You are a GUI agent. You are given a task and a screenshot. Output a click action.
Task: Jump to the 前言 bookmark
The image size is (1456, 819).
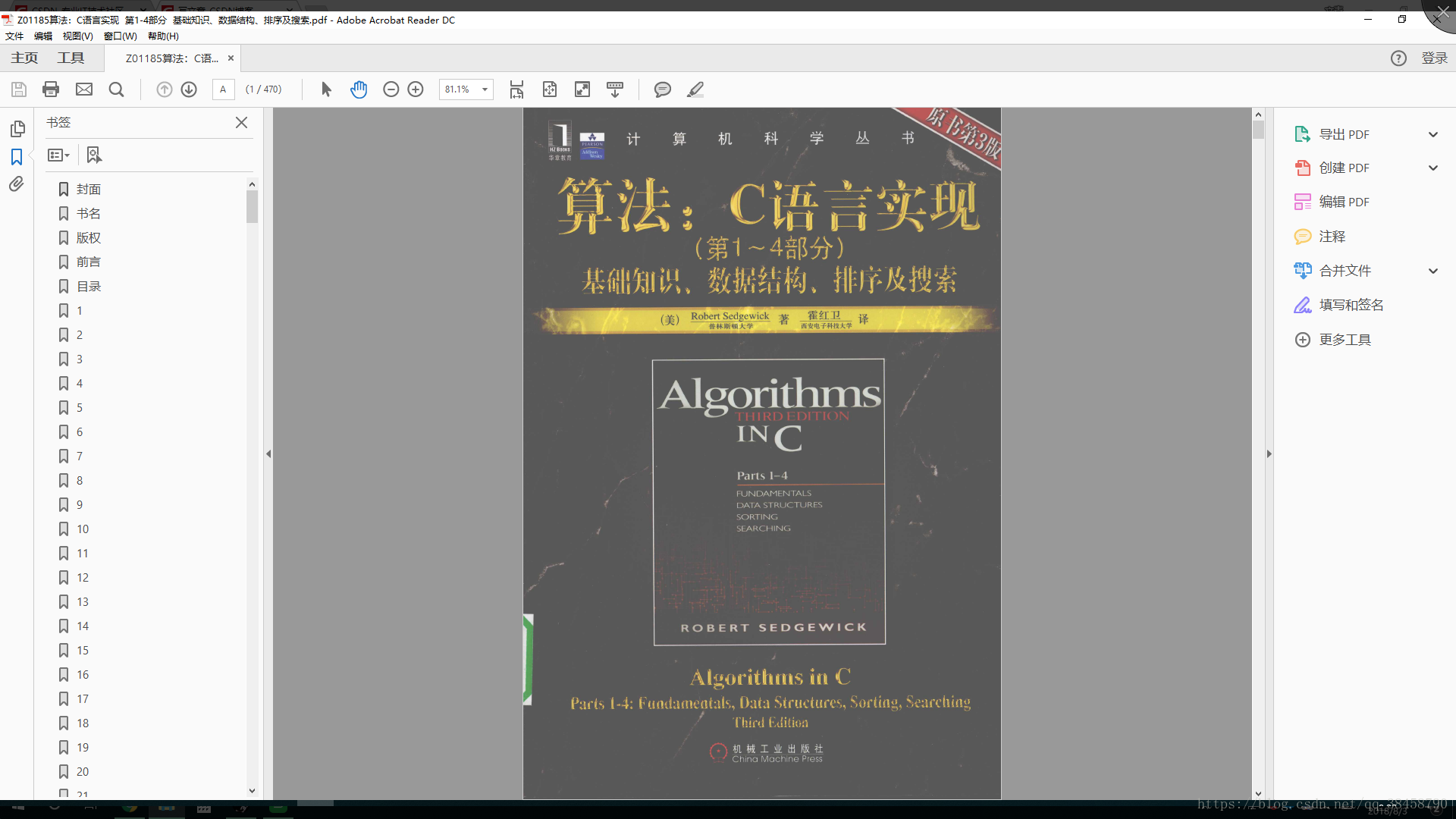pyautogui.click(x=88, y=262)
